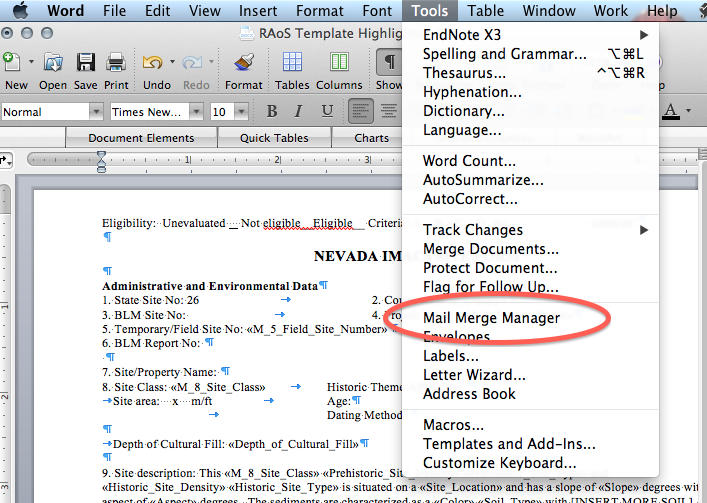Choose Merge Documents from Tools menu
707x503 pixels.
click(x=530, y=249)
